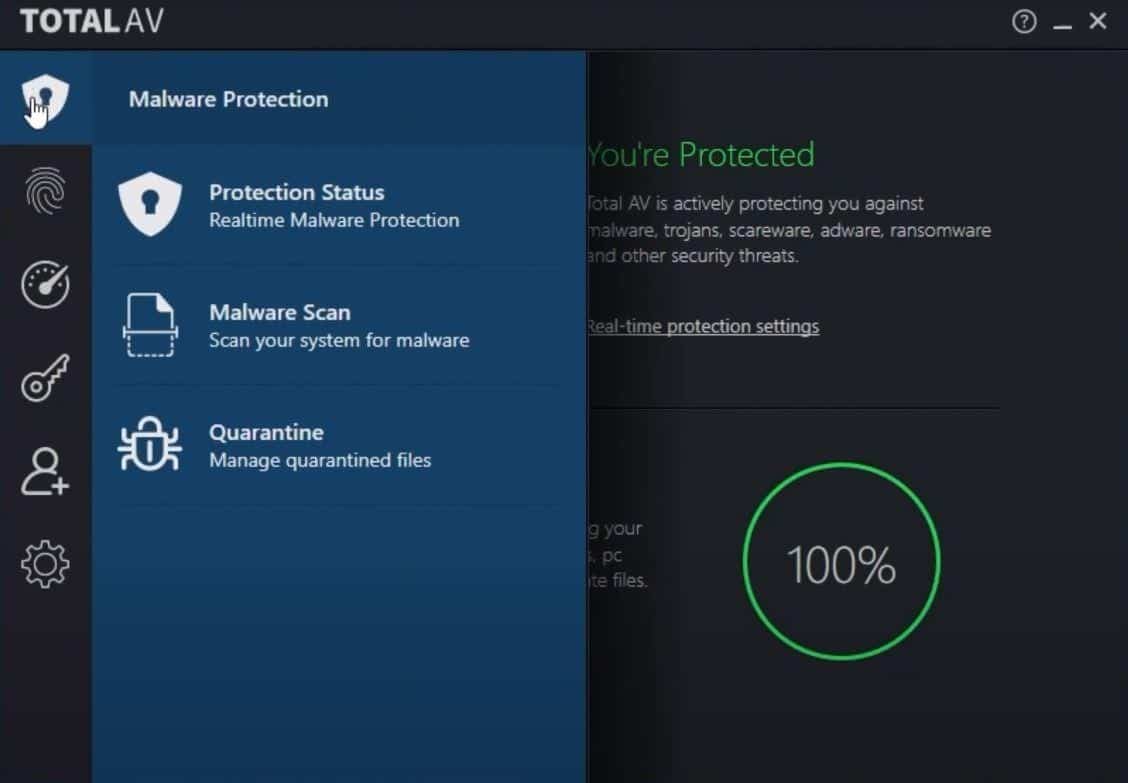Viewport: 1128px width, 783px height.
Task: Click the Malware Scan document icon
Action: (x=150, y=325)
